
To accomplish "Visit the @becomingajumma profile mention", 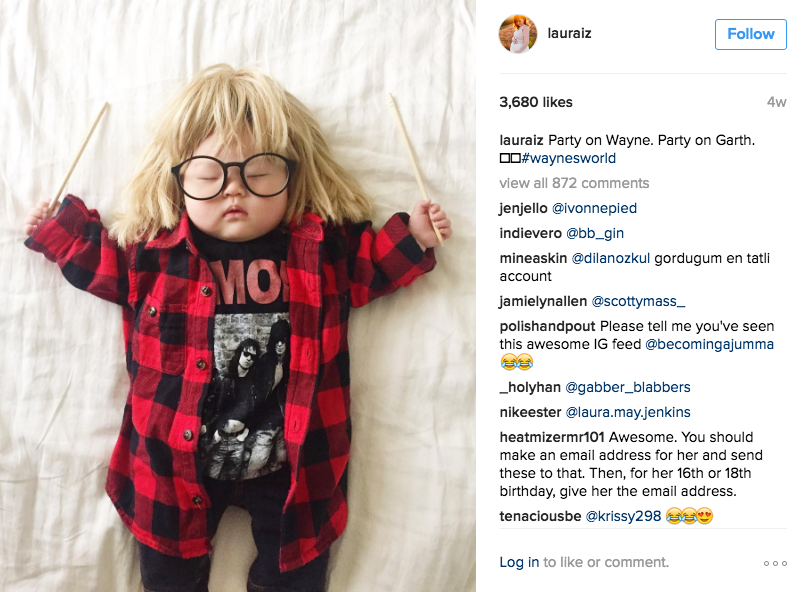I will 709,344.
